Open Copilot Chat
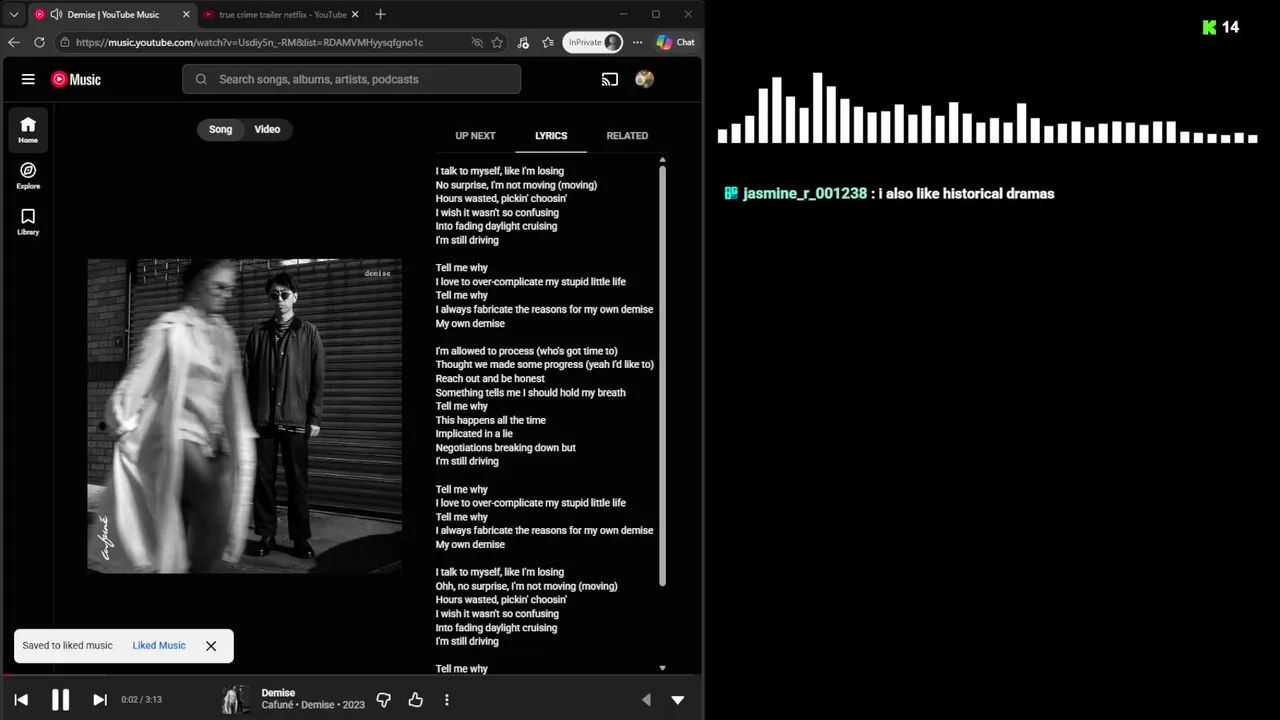This screenshot has height=720, width=1280. point(675,42)
